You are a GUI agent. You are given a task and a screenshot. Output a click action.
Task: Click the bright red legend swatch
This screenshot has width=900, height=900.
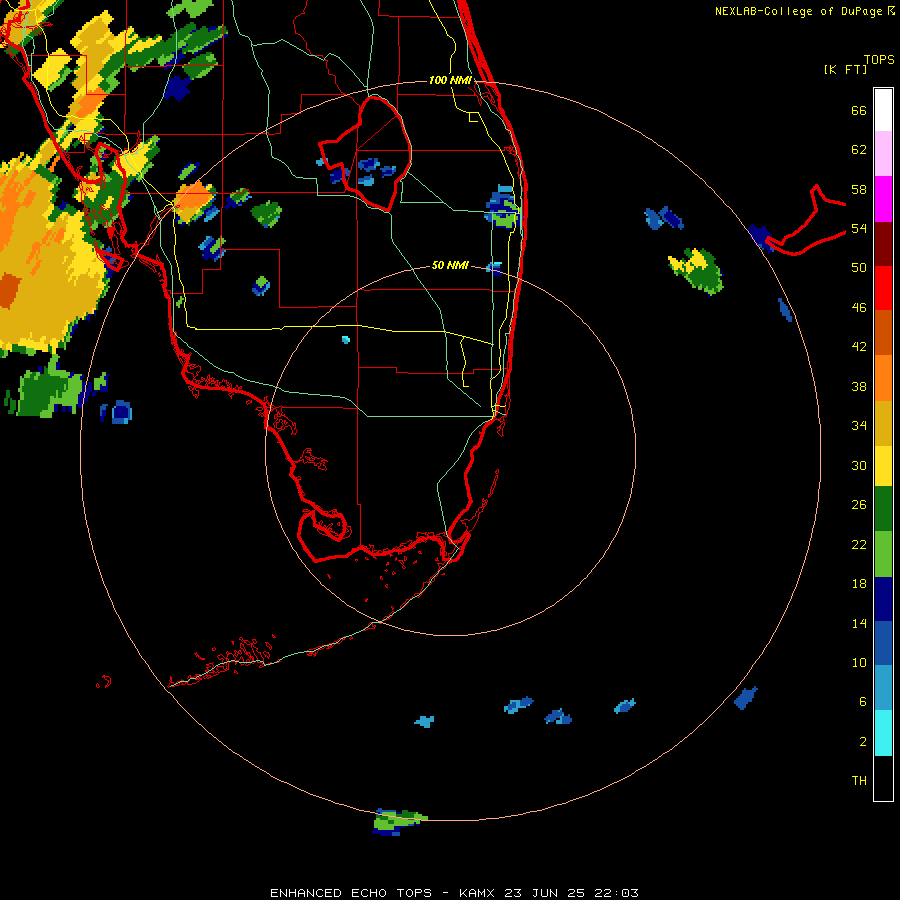(x=883, y=288)
